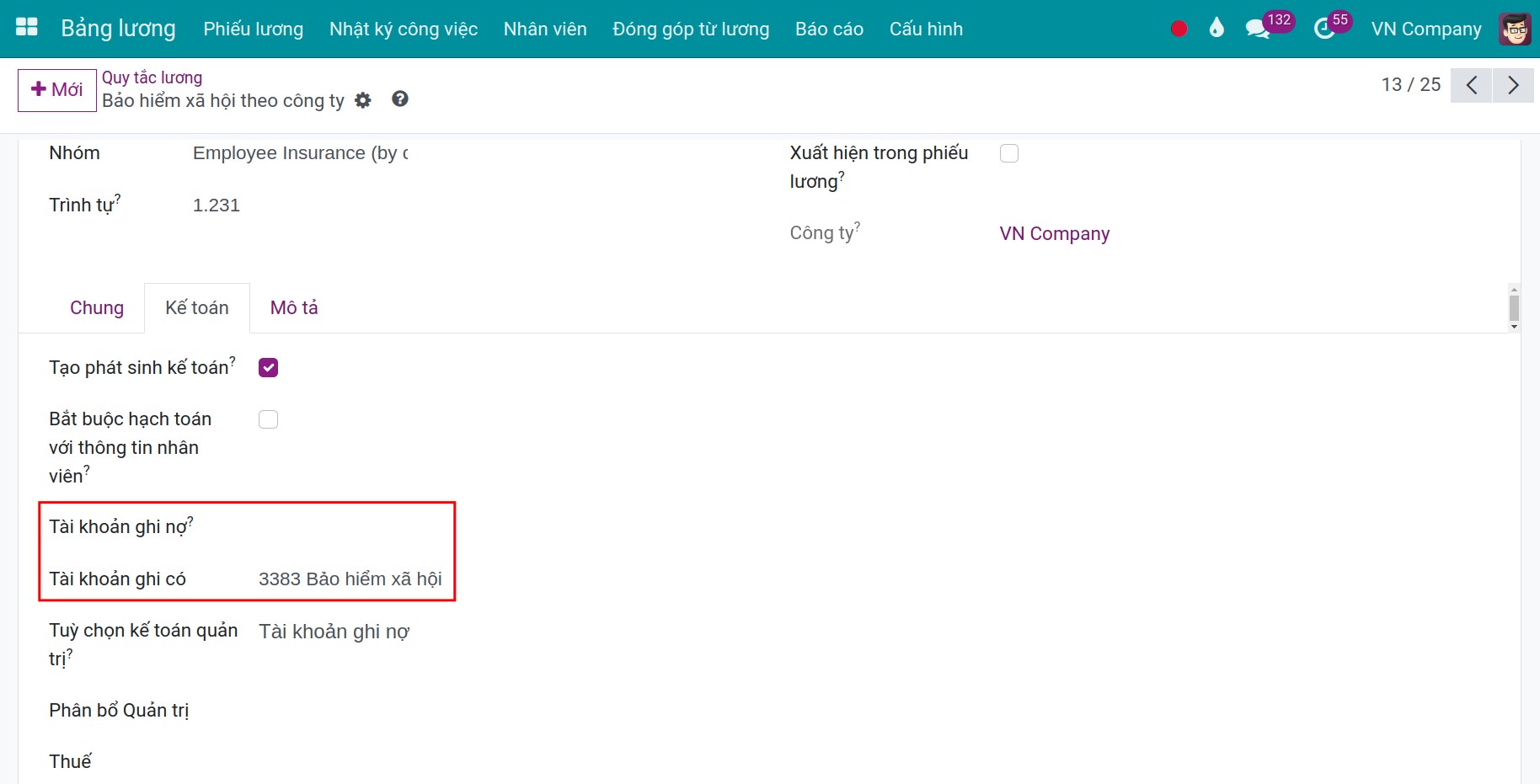Open the activities clock icon with 55
Viewport: 1540px width, 784px height.
point(1324,29)
